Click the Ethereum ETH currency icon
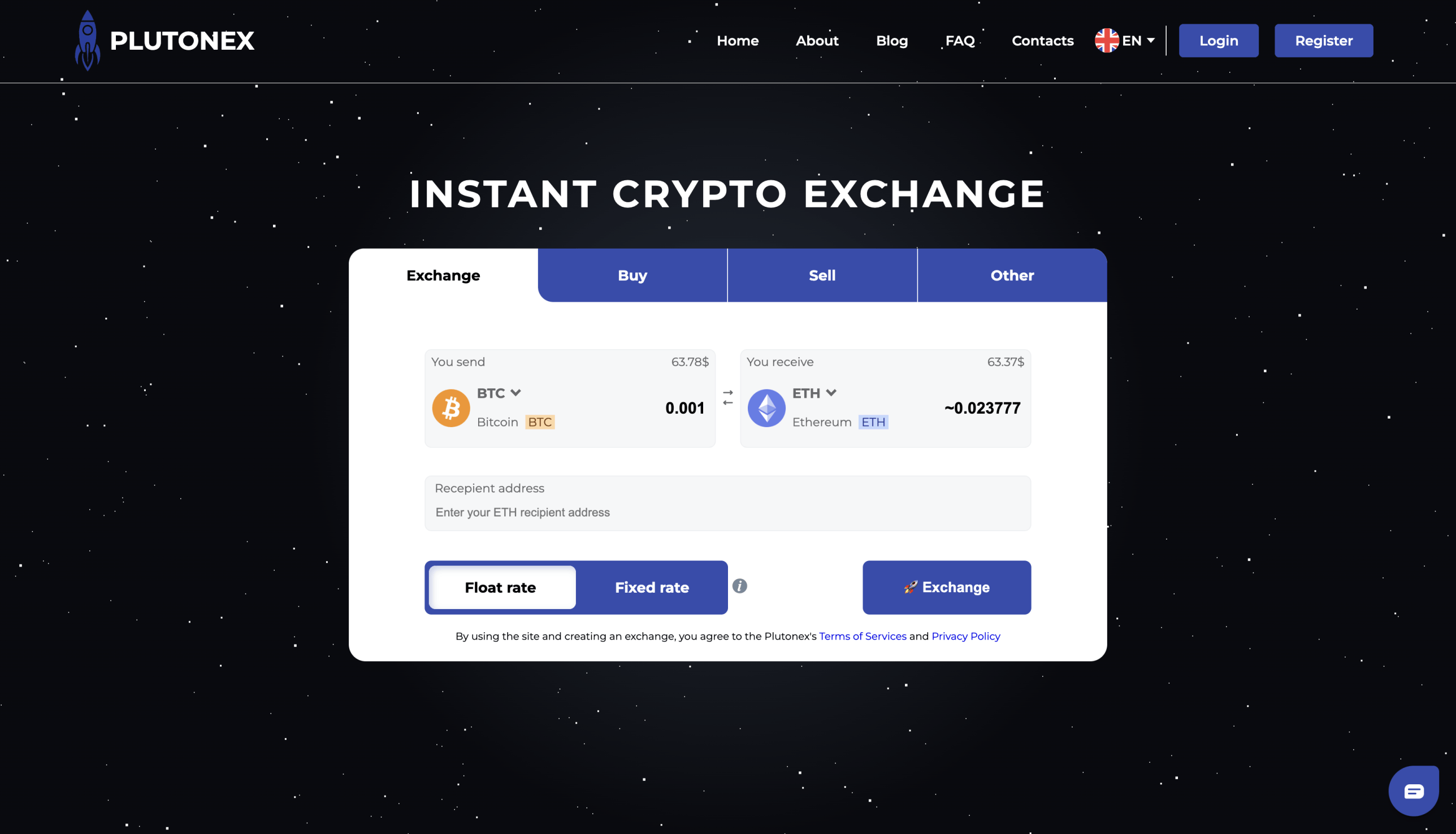 [766, 407]
